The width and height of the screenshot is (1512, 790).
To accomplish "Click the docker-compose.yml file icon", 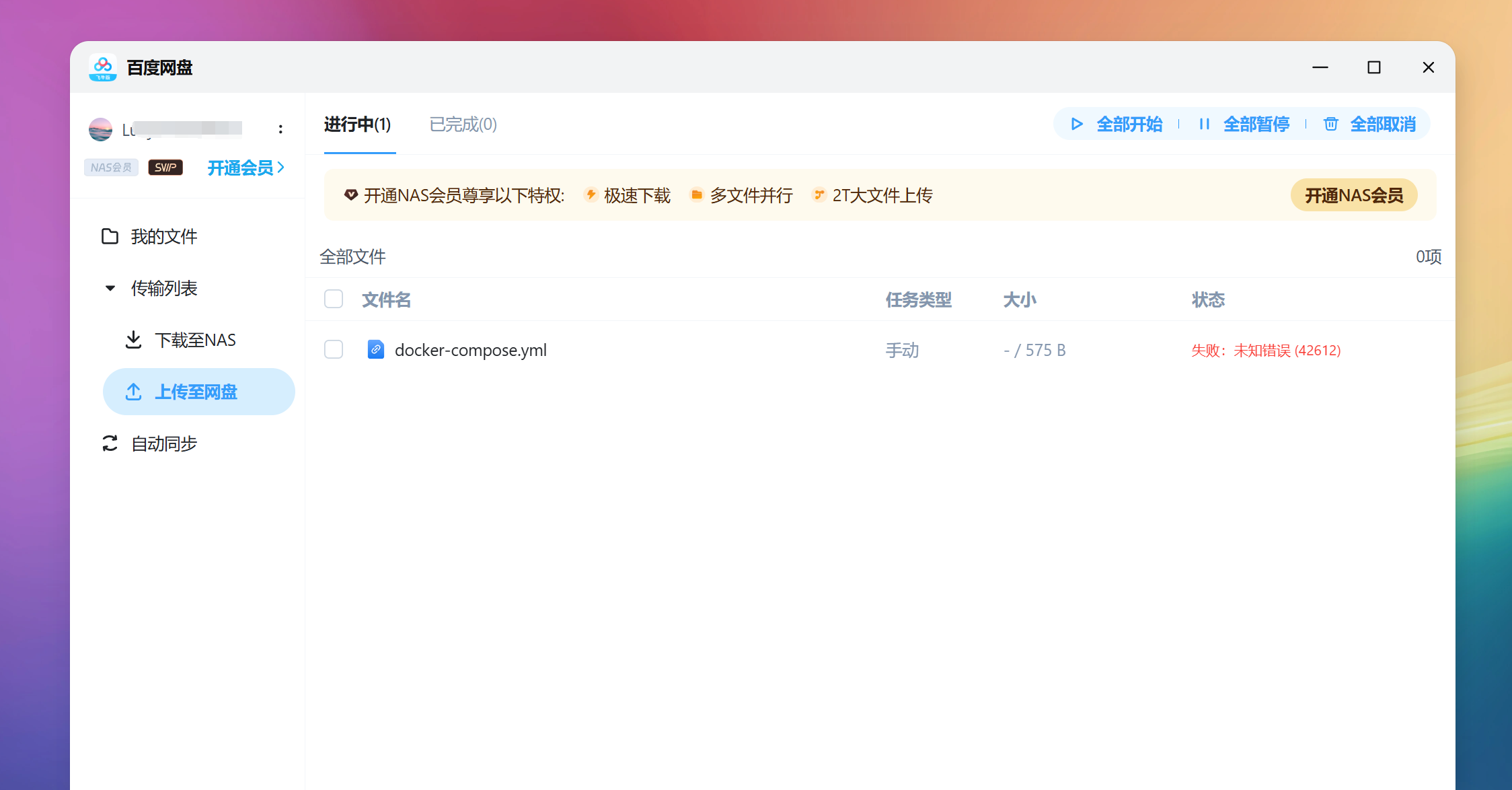I will coord(375,349).
